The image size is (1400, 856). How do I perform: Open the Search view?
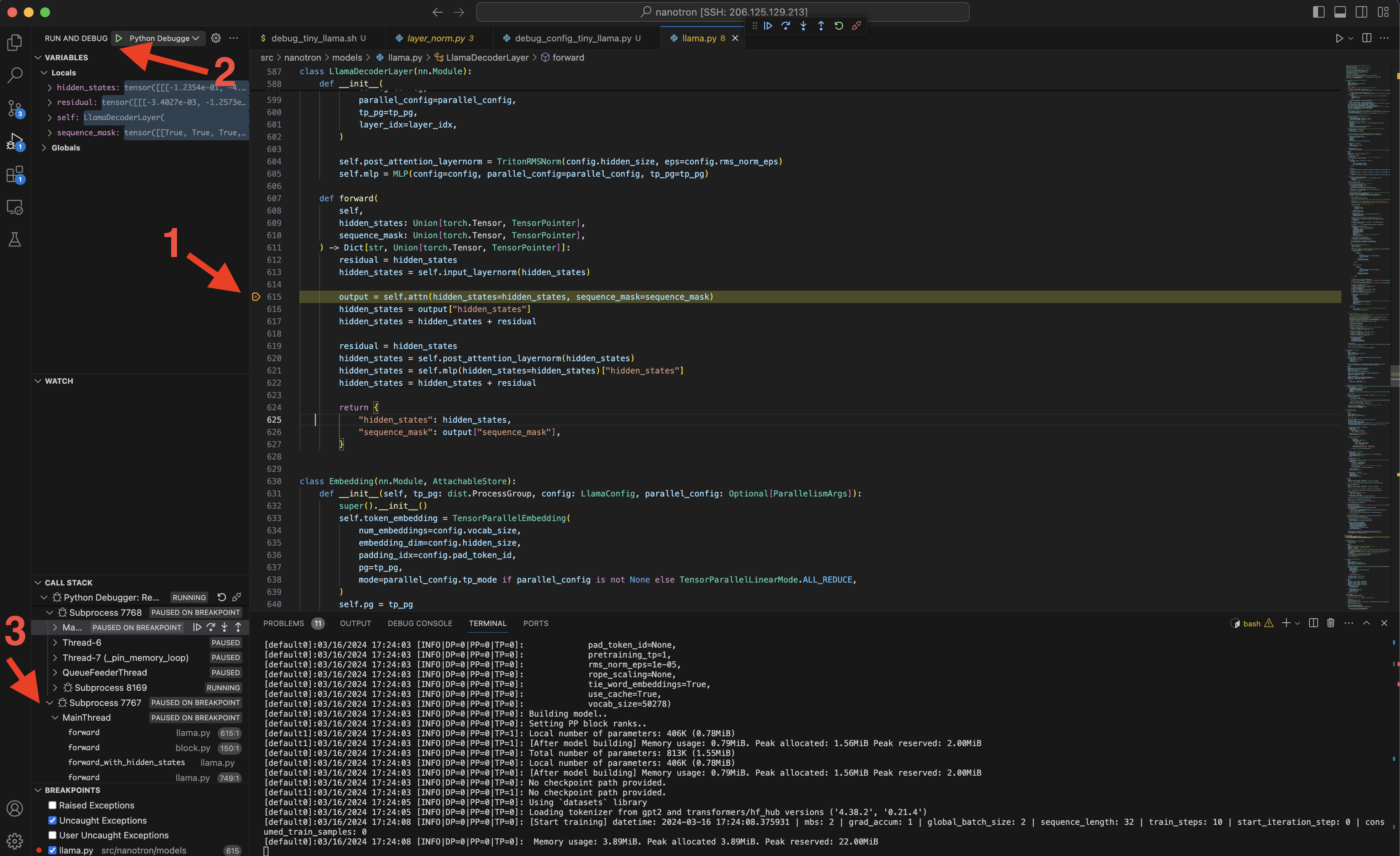14,75
